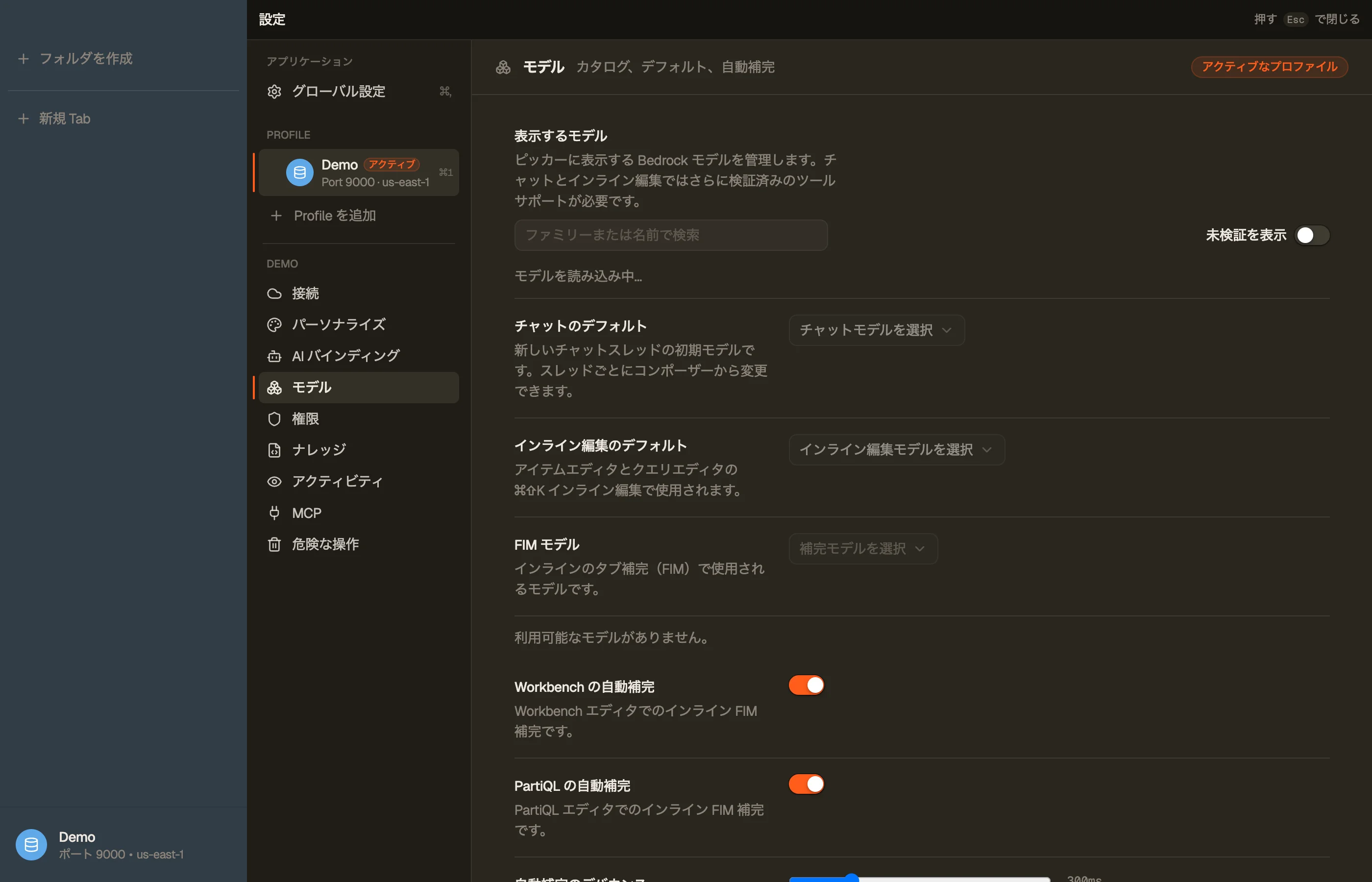Click the models icon in the モデル header
Viewport: 1372px width, 882px height.
point(503,68)
